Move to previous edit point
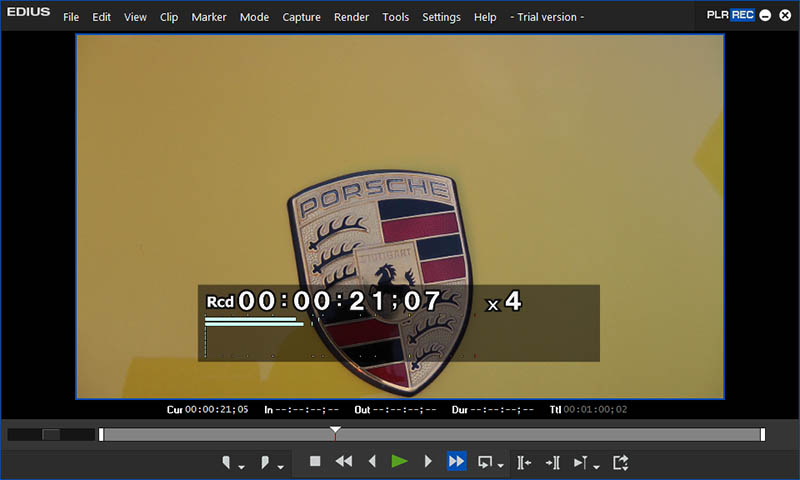Image resolution: width=800 pixels, height=480 pixels. 524,462
